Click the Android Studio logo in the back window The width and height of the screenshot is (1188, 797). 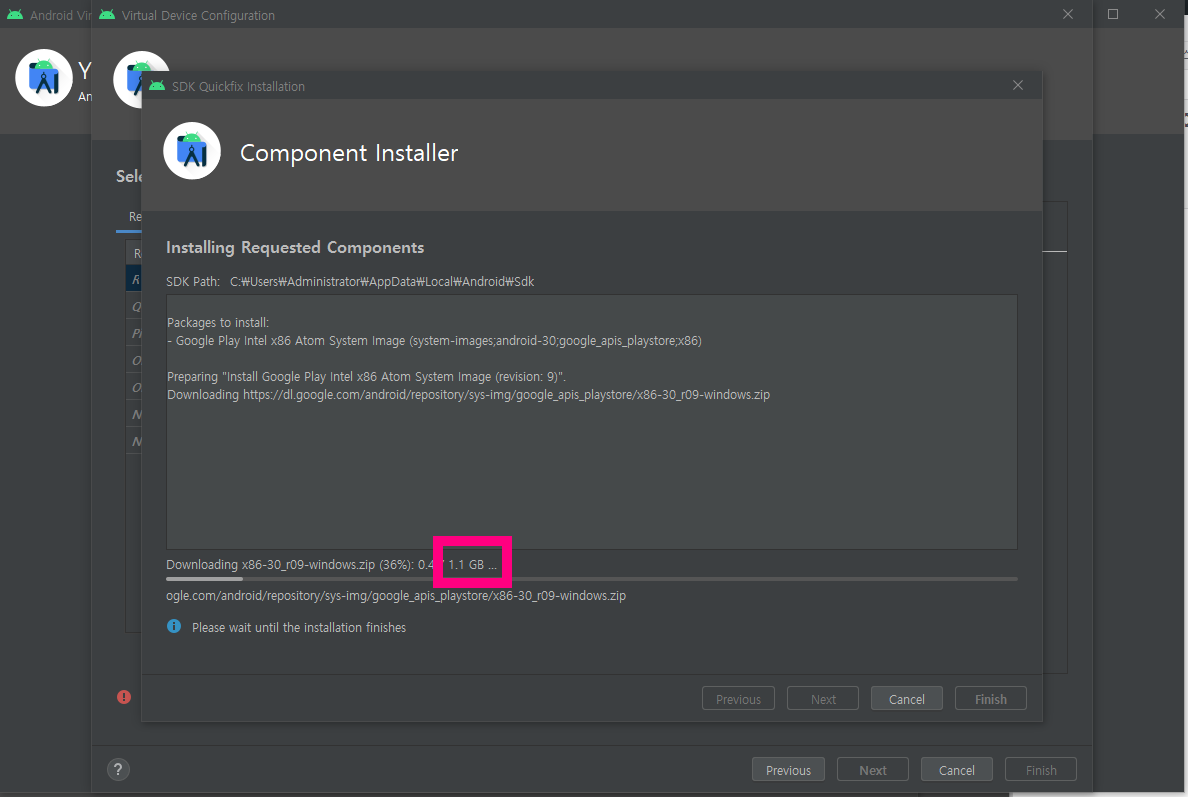pyautogui.click(x=44, y=78)
